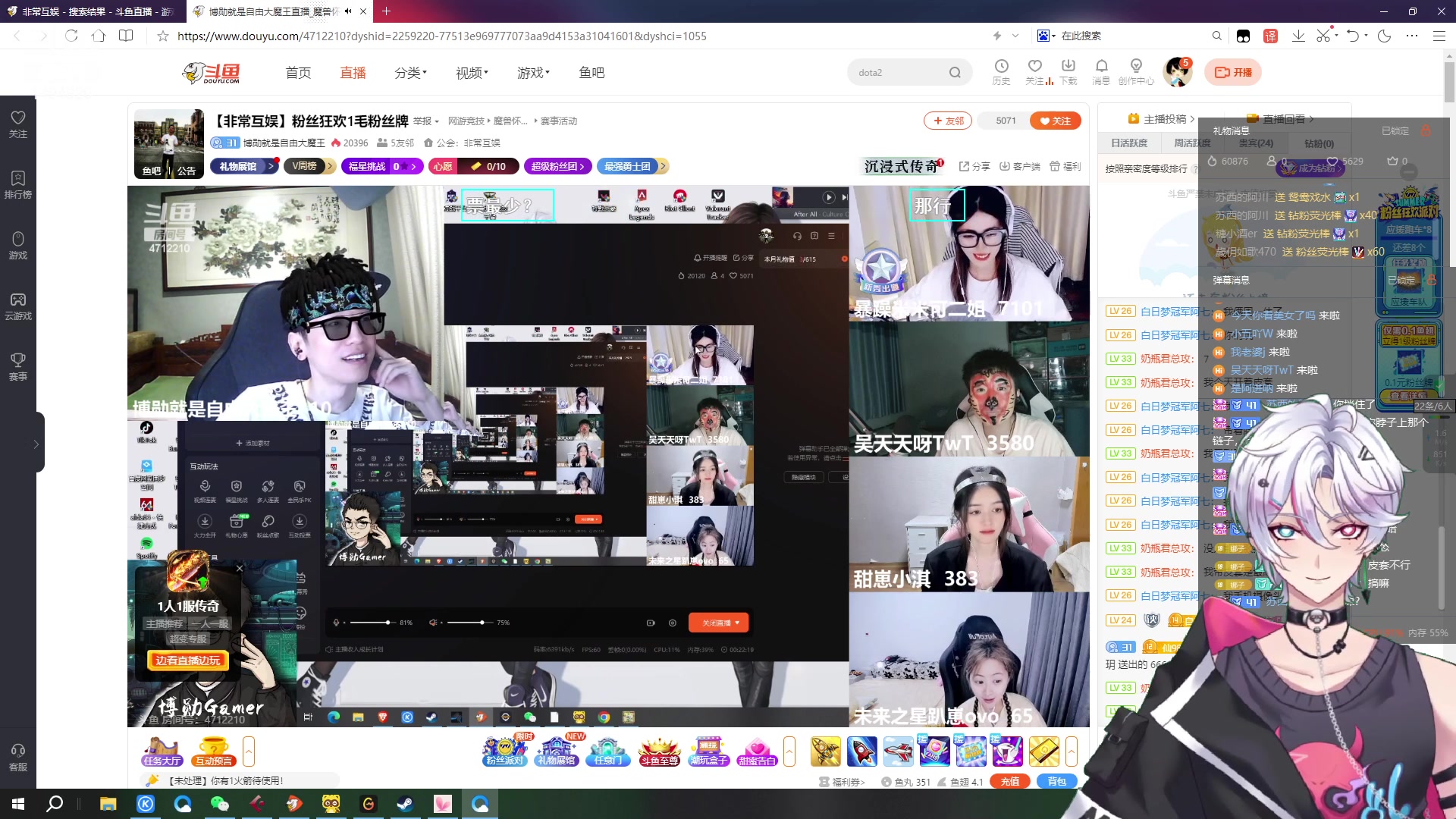This screenshot has width=1456, height=819.
Task: Open the 背包 backpack button
Action: pos(1057,781)
